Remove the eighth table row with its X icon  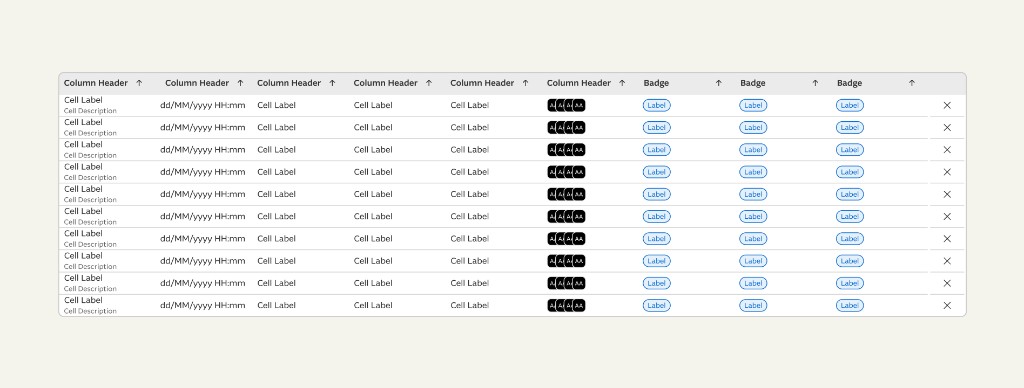[x=947, y=261]
